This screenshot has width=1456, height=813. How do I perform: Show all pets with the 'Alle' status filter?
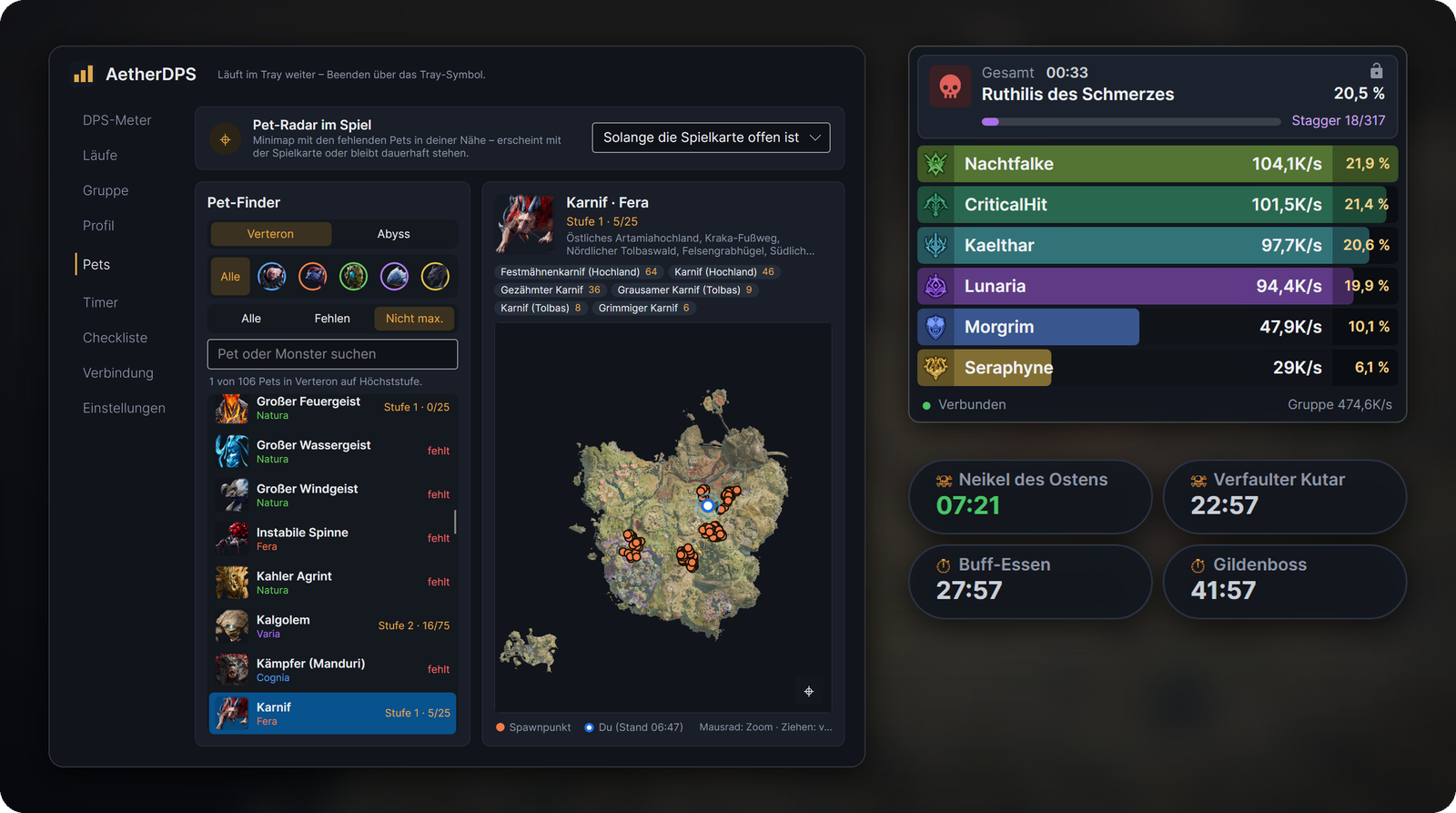point(251,319)
